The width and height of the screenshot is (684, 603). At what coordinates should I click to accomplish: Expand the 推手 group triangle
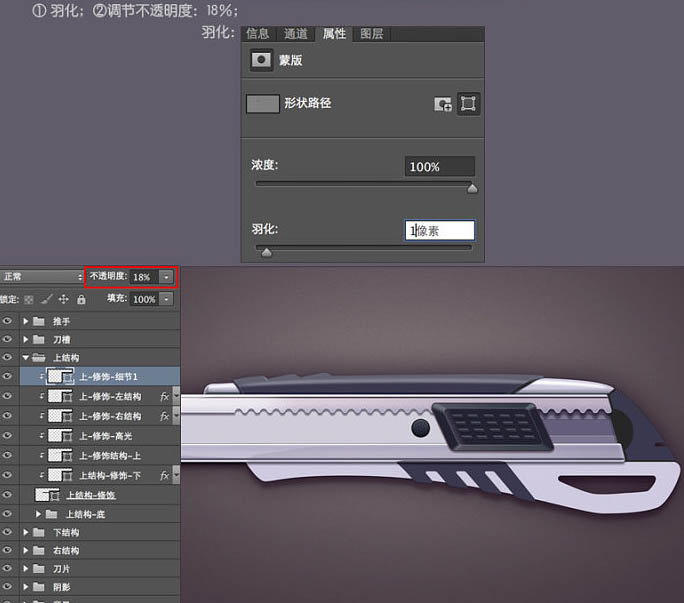[x=26, y=322]
